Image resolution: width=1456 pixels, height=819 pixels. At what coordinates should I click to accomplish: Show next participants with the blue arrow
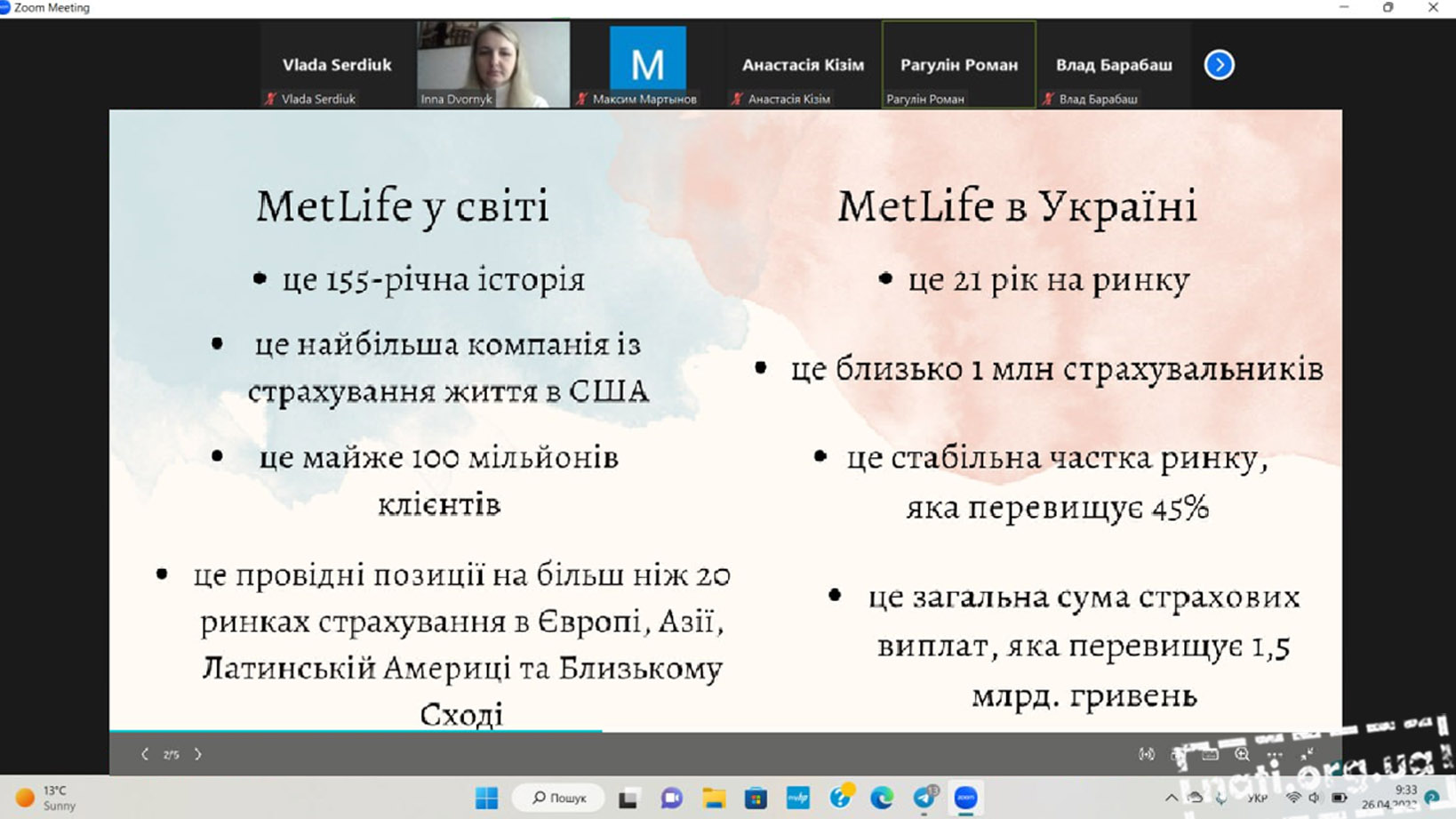1219,65
